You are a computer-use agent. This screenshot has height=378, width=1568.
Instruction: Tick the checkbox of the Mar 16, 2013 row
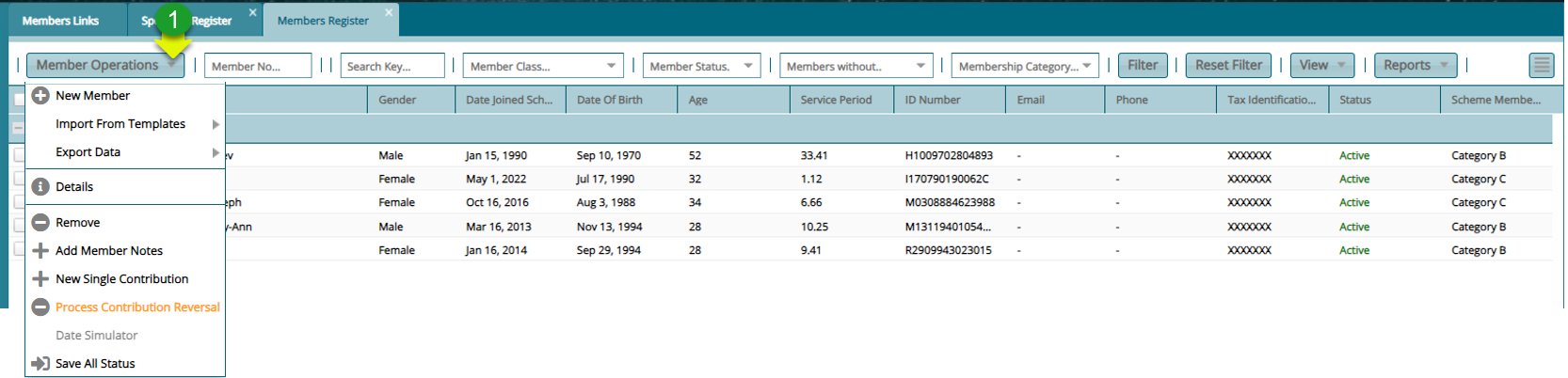[19, 226]
